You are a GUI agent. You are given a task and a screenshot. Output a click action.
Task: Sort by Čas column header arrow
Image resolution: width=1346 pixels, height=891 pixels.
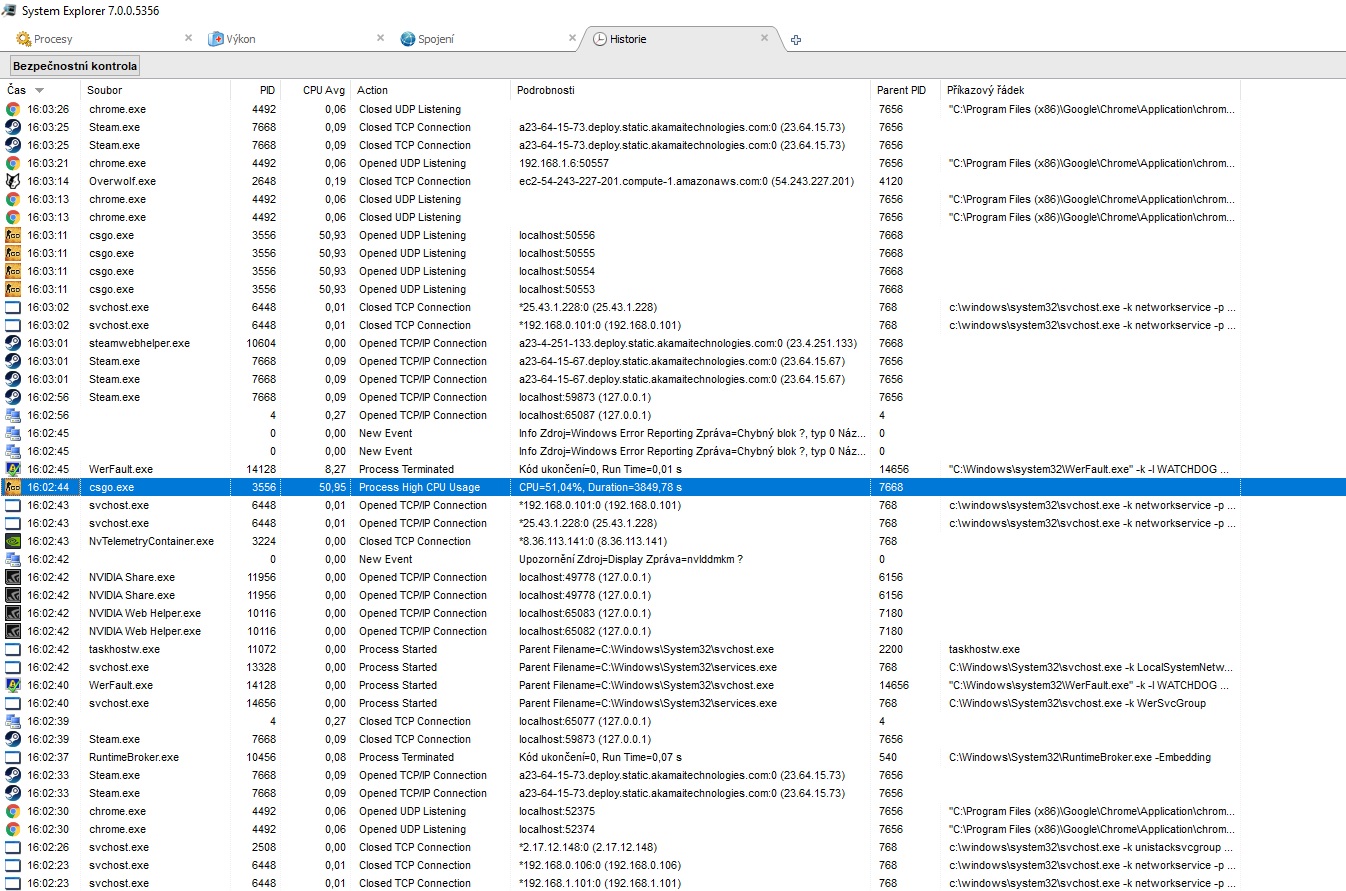click(39, 90)
